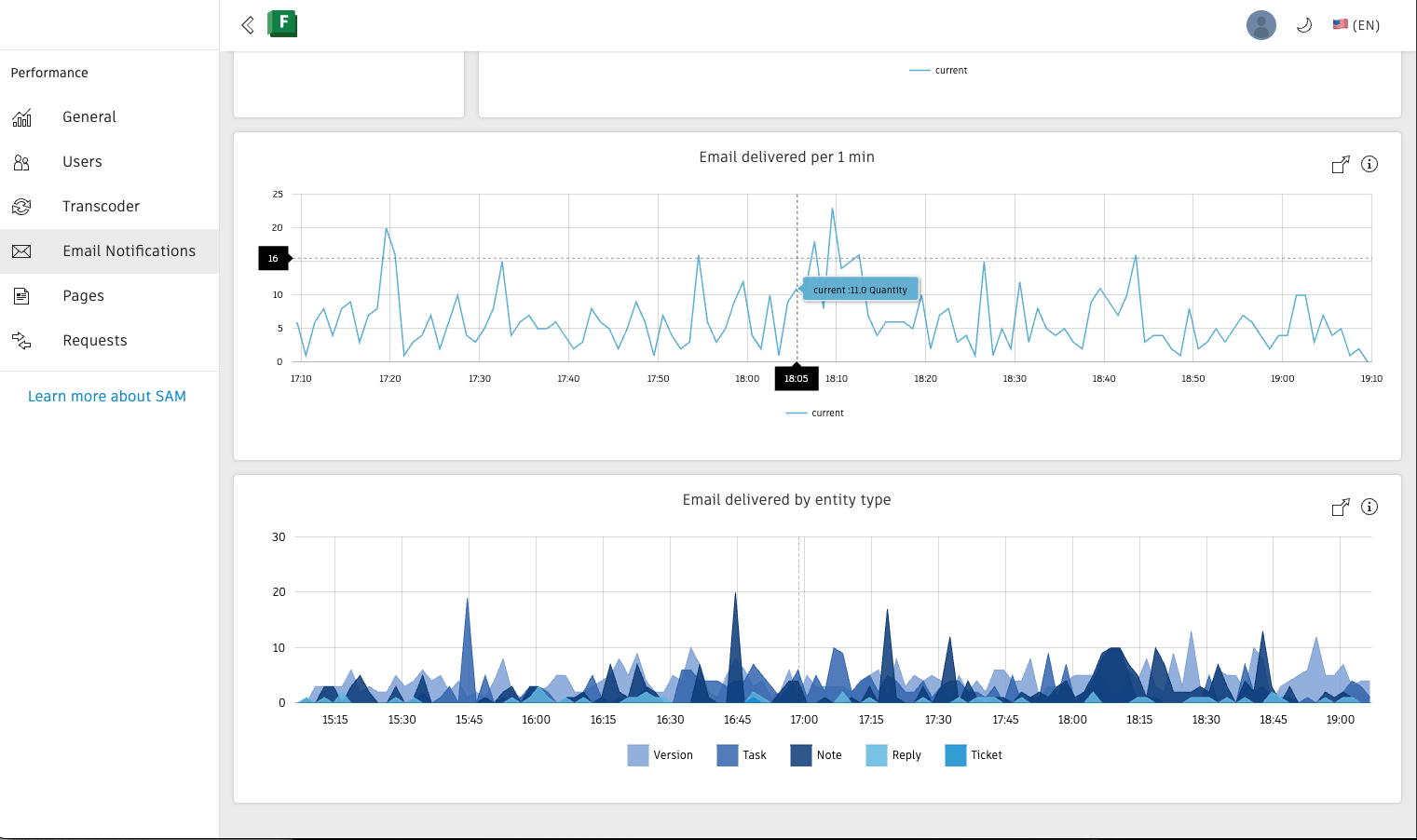Expand Email delivered per 1 min chart
This screenshot has width=1417, height=840.
tap(1341, 165)
